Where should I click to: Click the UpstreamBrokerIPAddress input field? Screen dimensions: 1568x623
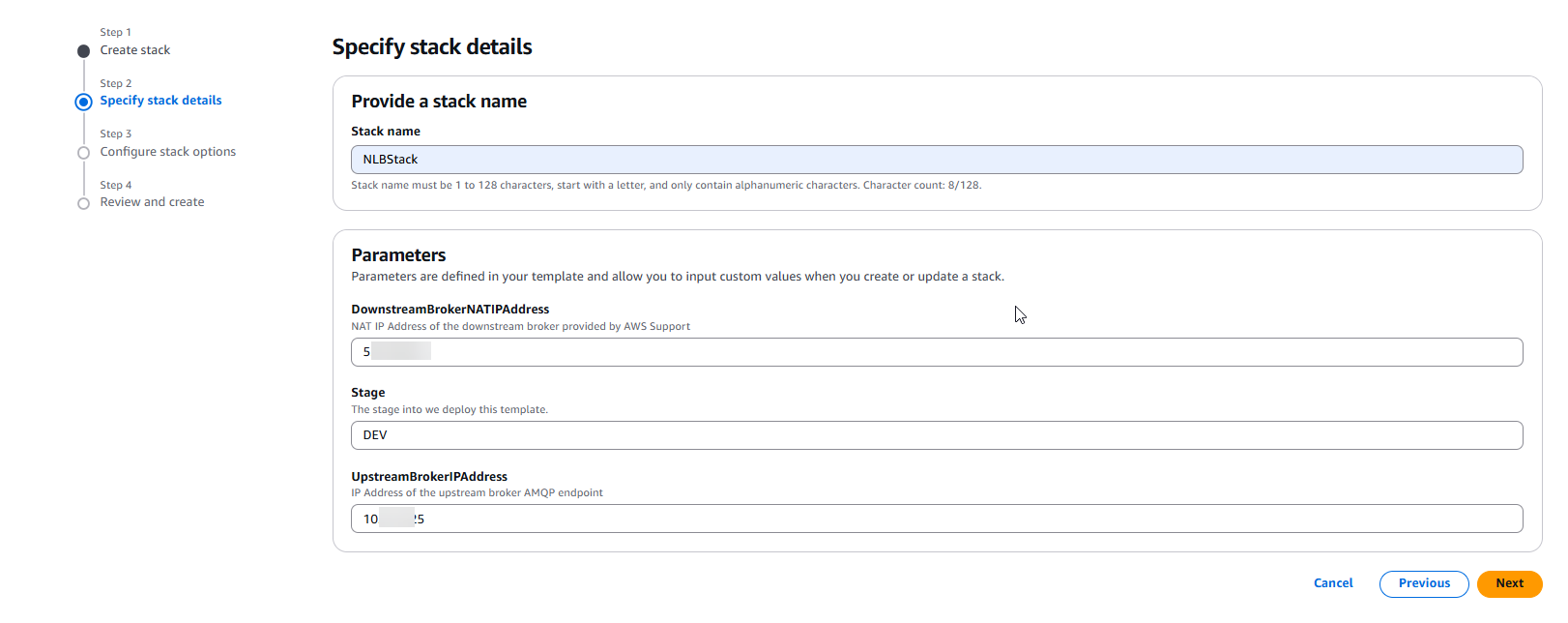937,519
